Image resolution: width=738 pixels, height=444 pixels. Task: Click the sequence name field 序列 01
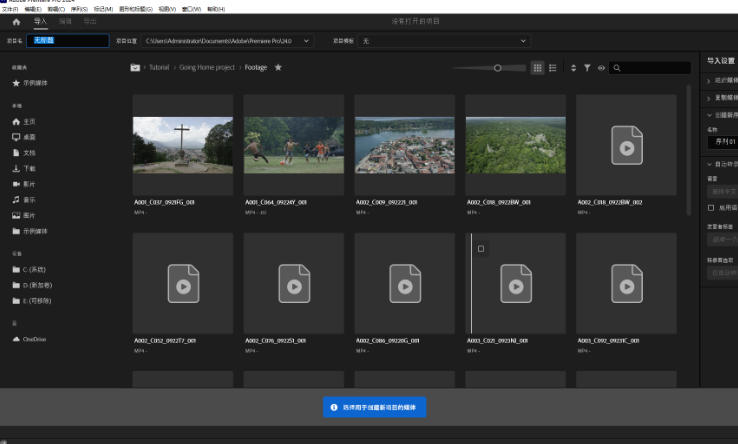pyautogui.click(x=722, y=141)
